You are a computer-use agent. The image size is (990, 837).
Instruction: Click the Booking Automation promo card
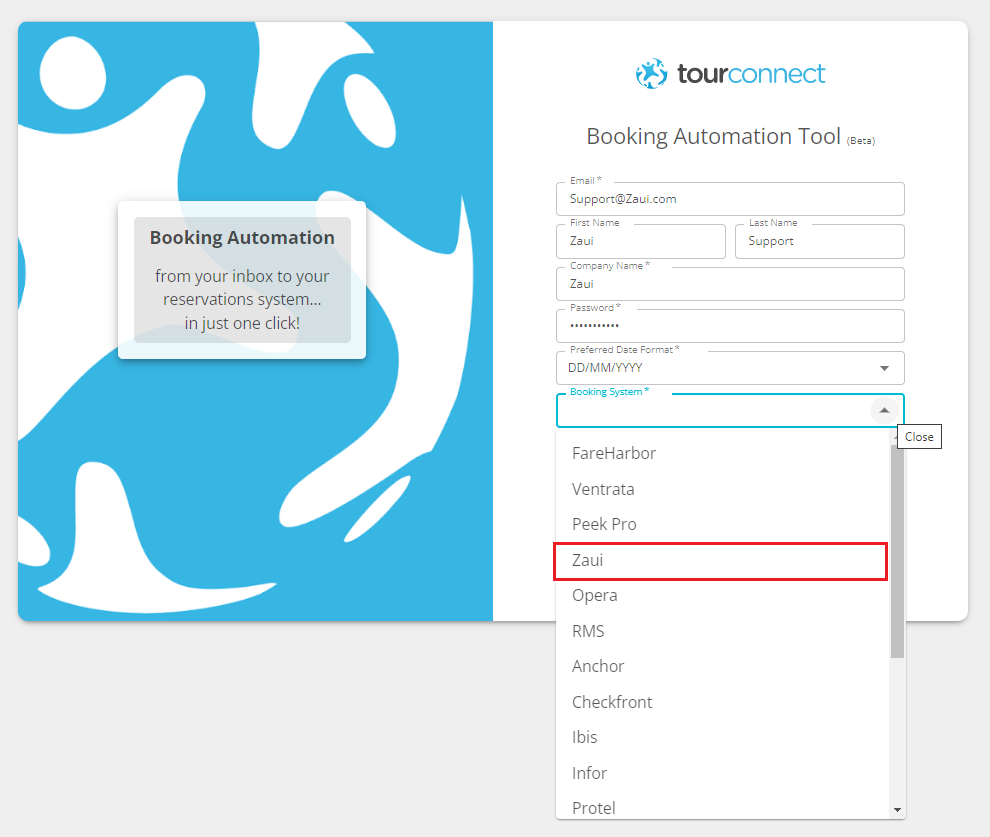point(242,280)
